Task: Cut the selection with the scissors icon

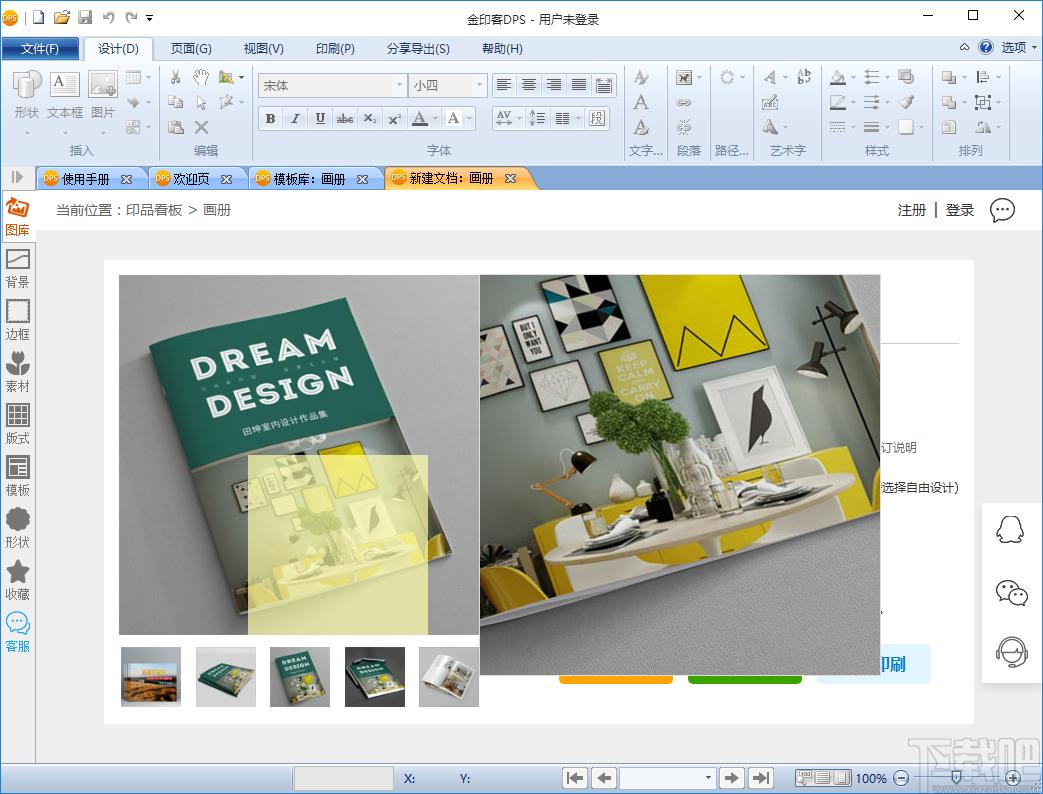Action: (176, 77)
